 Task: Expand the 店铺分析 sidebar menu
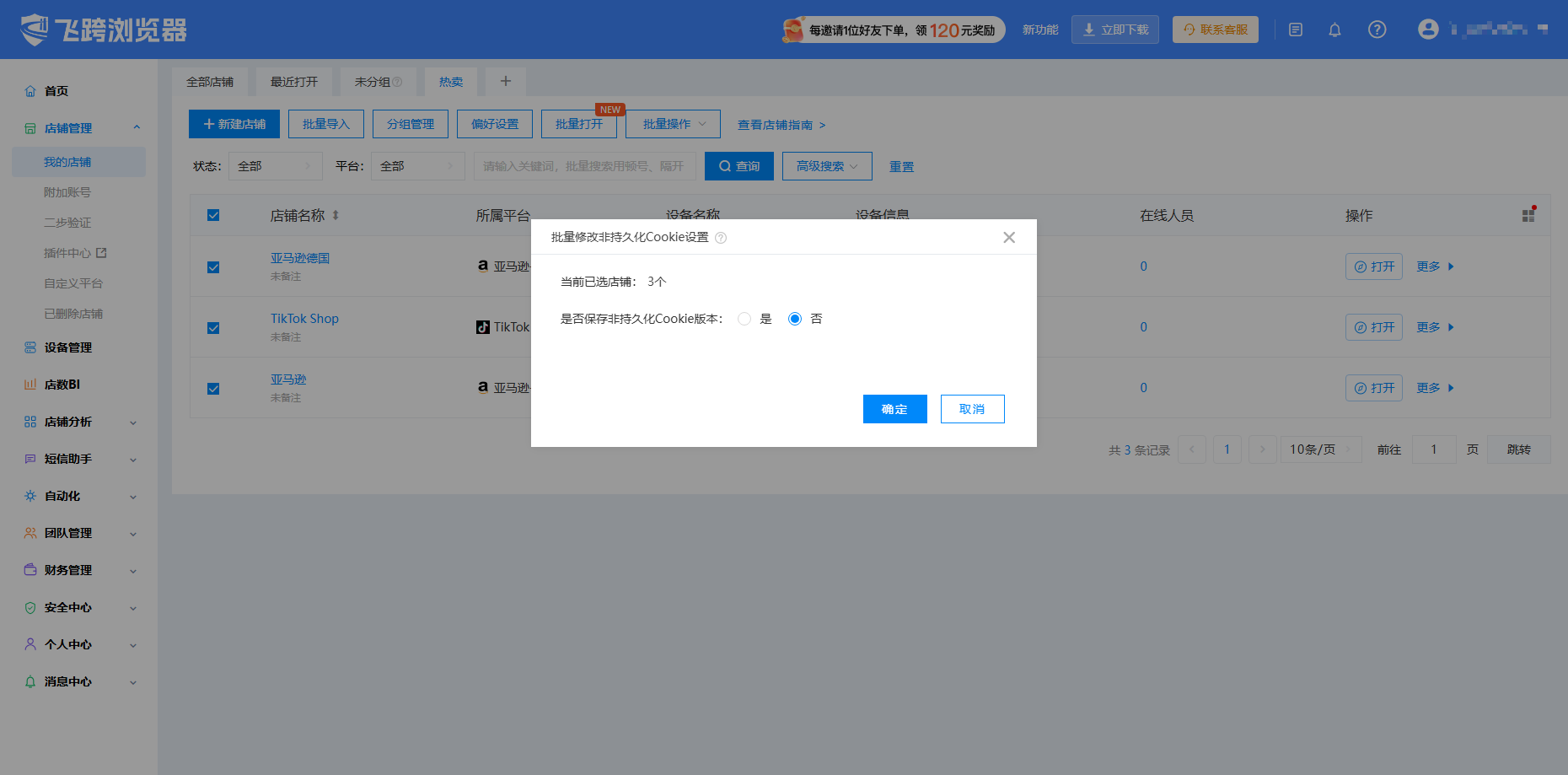(x=79, y=422)
